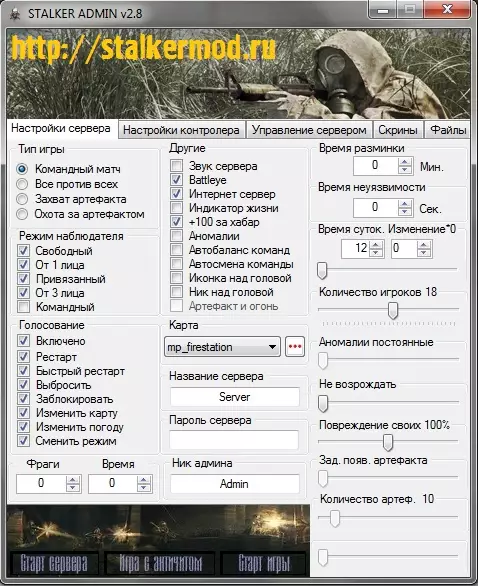Screen dimensions: 478x586
Task: Click Повреждение своих slider handle
Action: tap(388, 442)
